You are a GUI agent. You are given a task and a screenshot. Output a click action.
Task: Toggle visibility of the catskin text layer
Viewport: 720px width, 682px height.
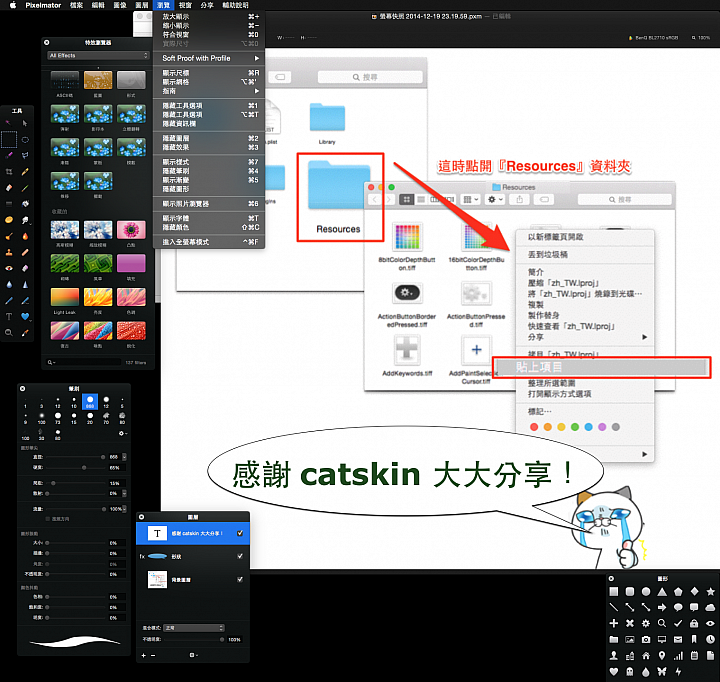(x=240, y=533)
